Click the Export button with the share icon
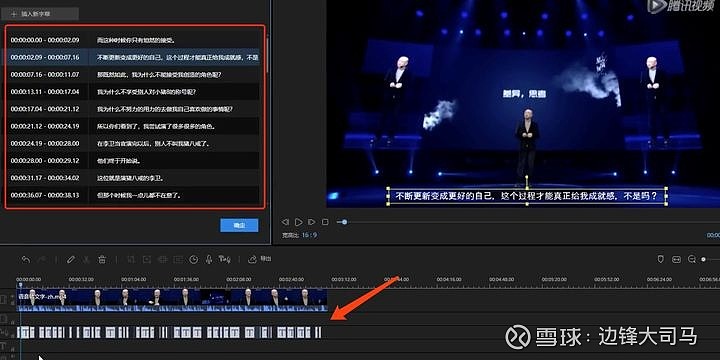This screenshot has width=720, height=360. pyautogui.click(x=259, y=259)
